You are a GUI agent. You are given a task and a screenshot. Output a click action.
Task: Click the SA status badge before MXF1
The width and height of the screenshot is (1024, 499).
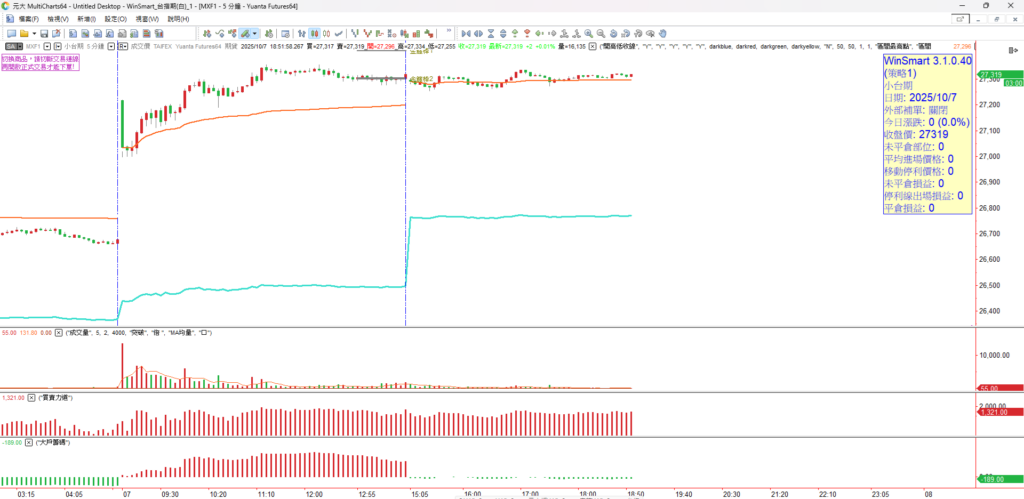pyautogui.click(x=12, y=46)
